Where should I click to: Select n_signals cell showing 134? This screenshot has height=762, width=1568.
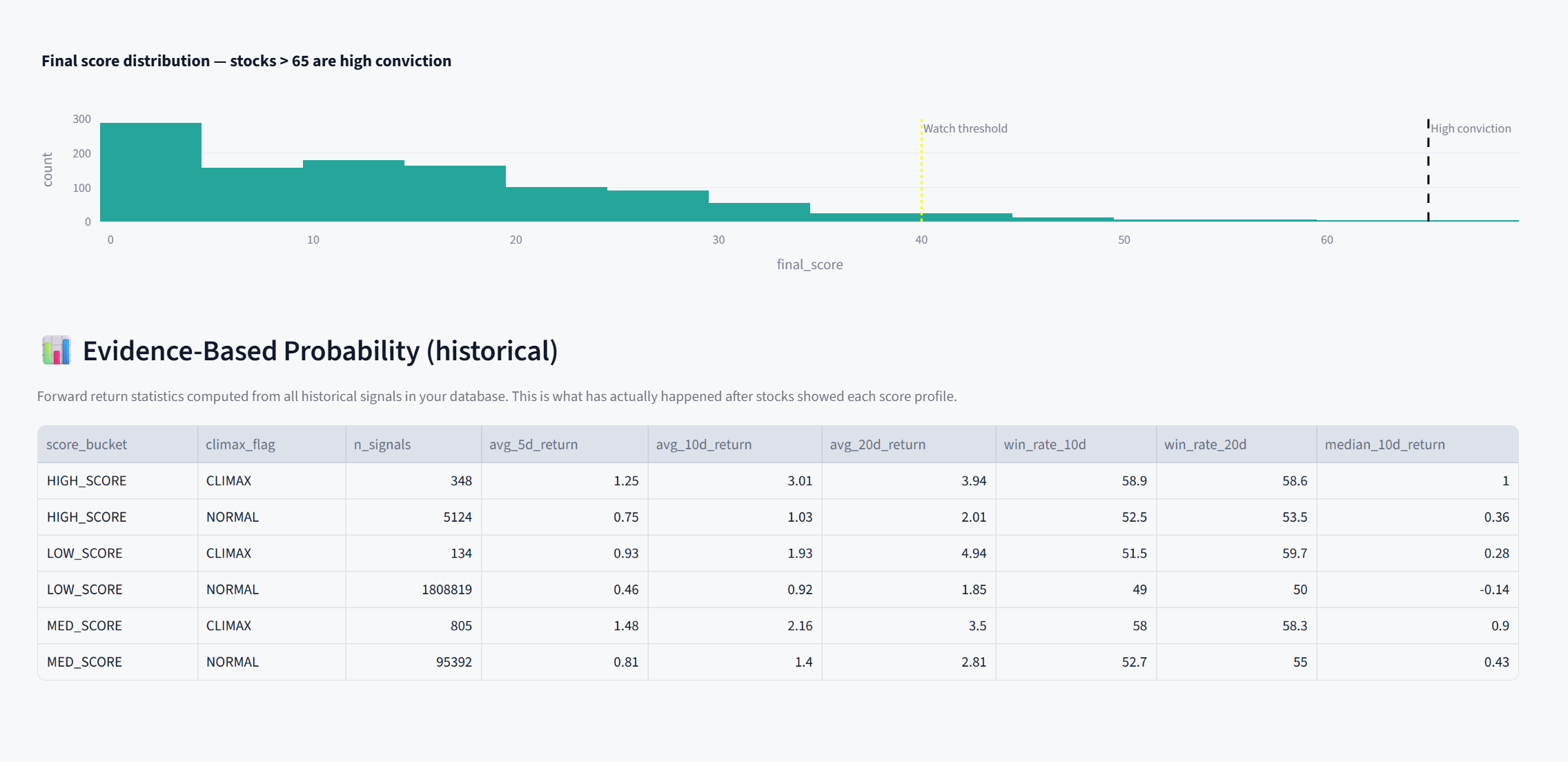point(413,554)
